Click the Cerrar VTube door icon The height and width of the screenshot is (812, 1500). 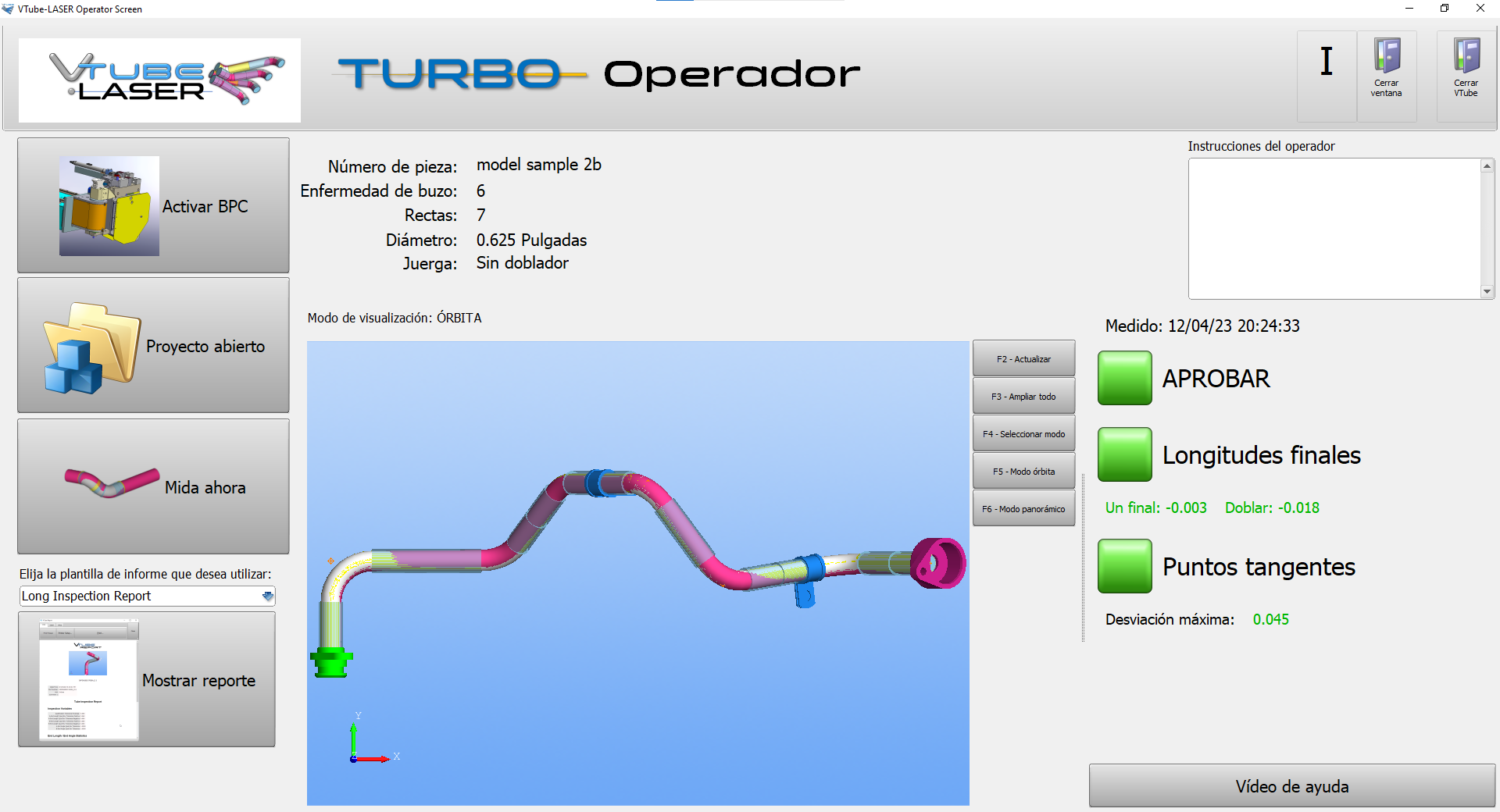[1466, 76]
